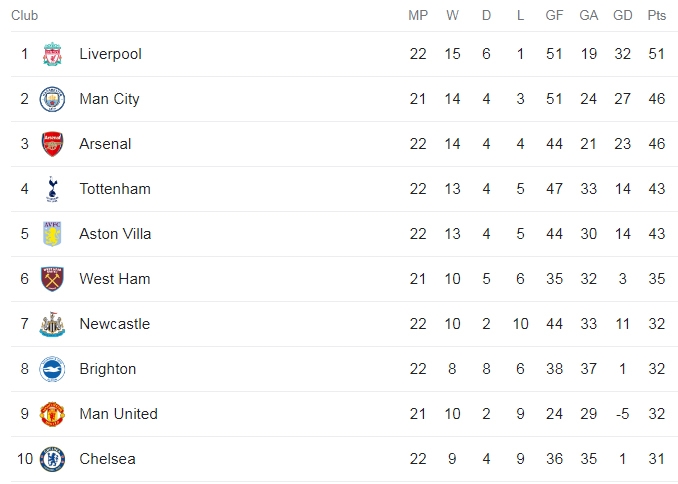
Task: Open the Tottenham team name link
Action: click(115, 189)
